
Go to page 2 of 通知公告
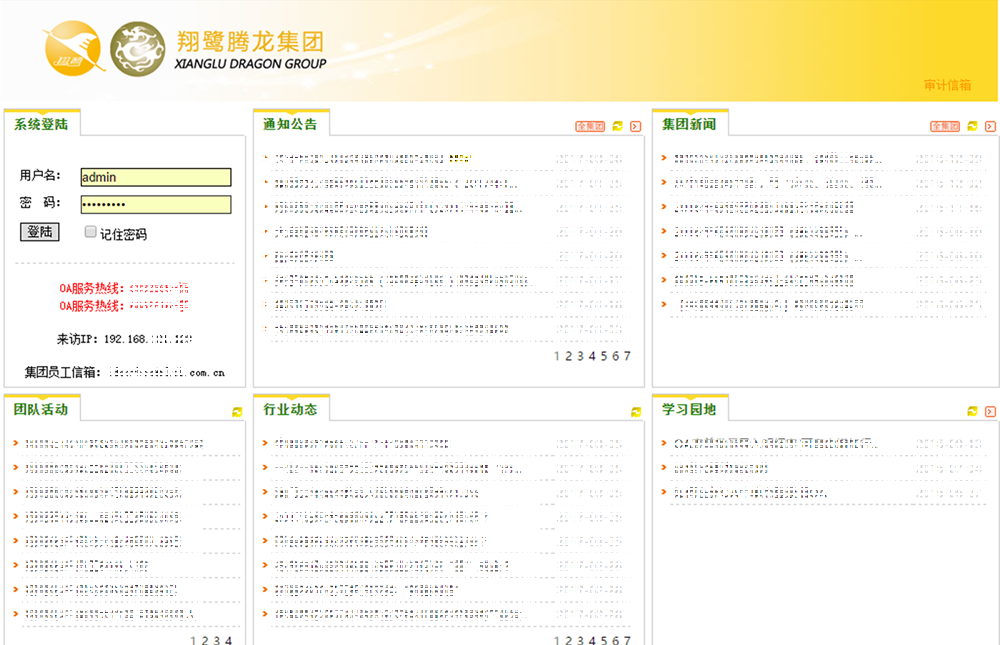click(x=568, y=356)
